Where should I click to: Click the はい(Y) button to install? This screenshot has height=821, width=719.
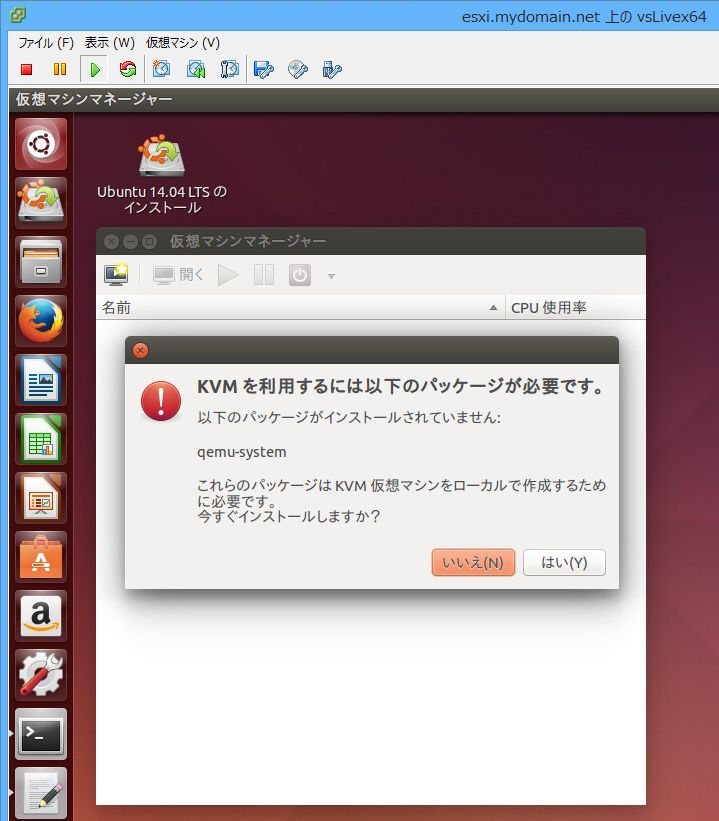tap(564, 562)
